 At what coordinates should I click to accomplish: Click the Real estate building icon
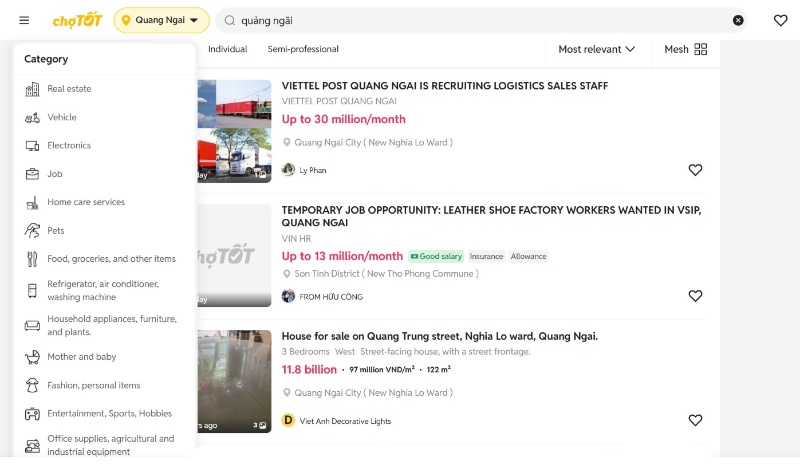32,89
